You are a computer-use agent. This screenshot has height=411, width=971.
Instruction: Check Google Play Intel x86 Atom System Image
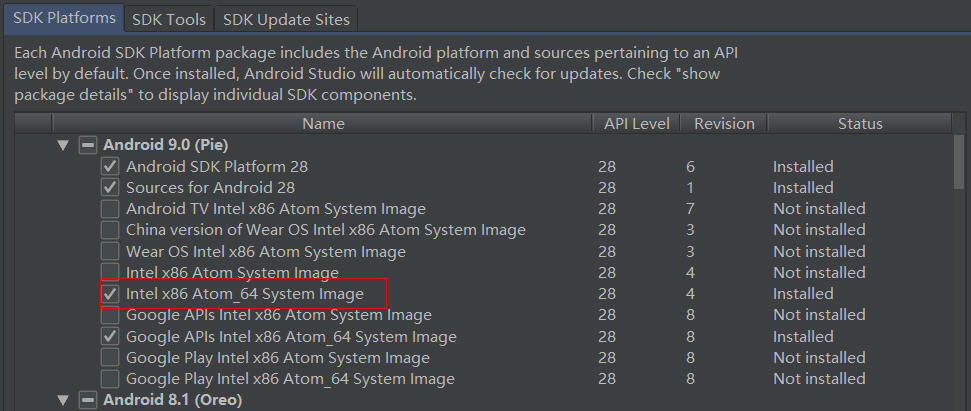[110, 358]
